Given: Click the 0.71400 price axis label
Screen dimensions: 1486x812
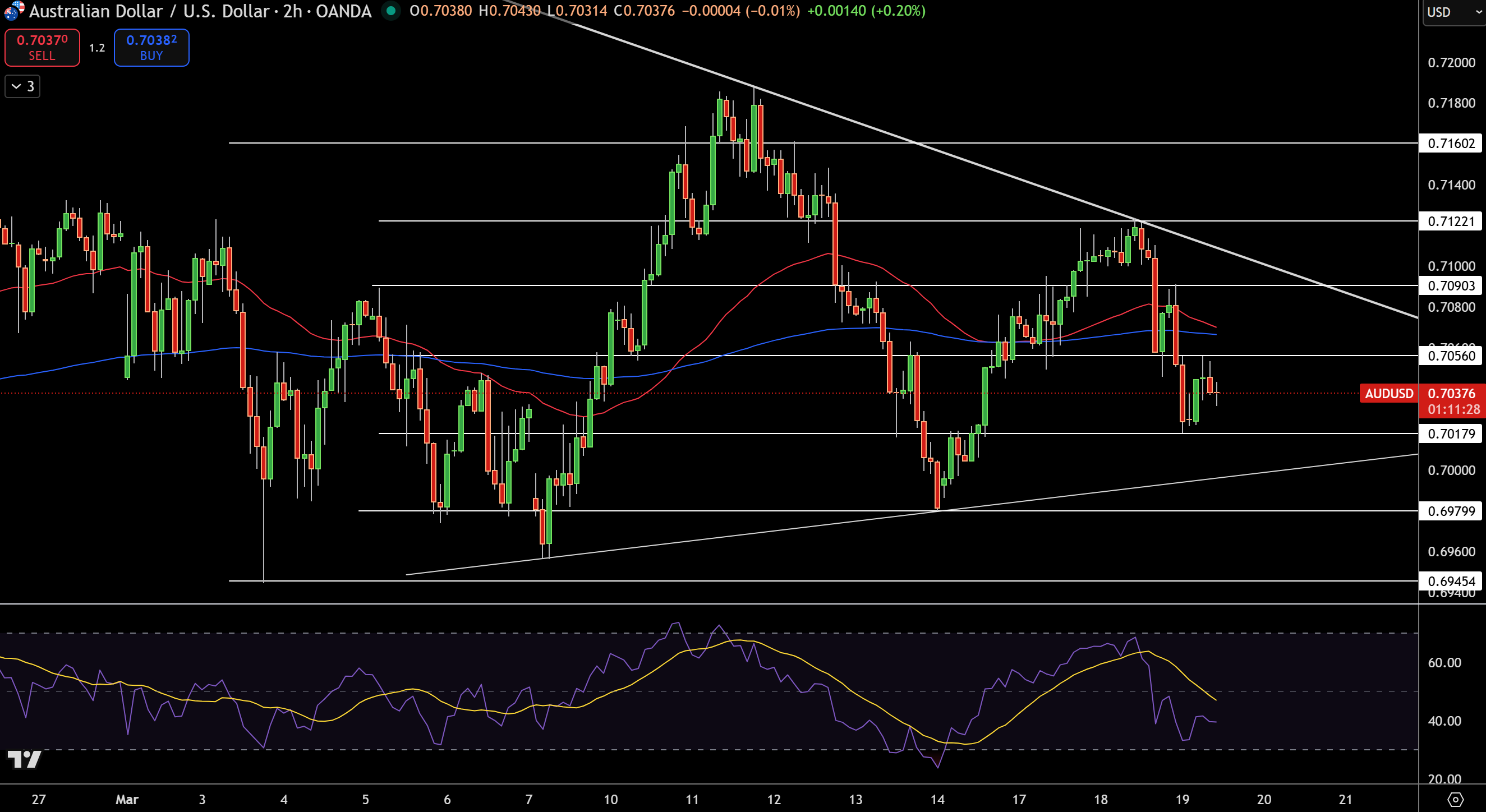Looking at the screenshot, I should (1451, 184).
